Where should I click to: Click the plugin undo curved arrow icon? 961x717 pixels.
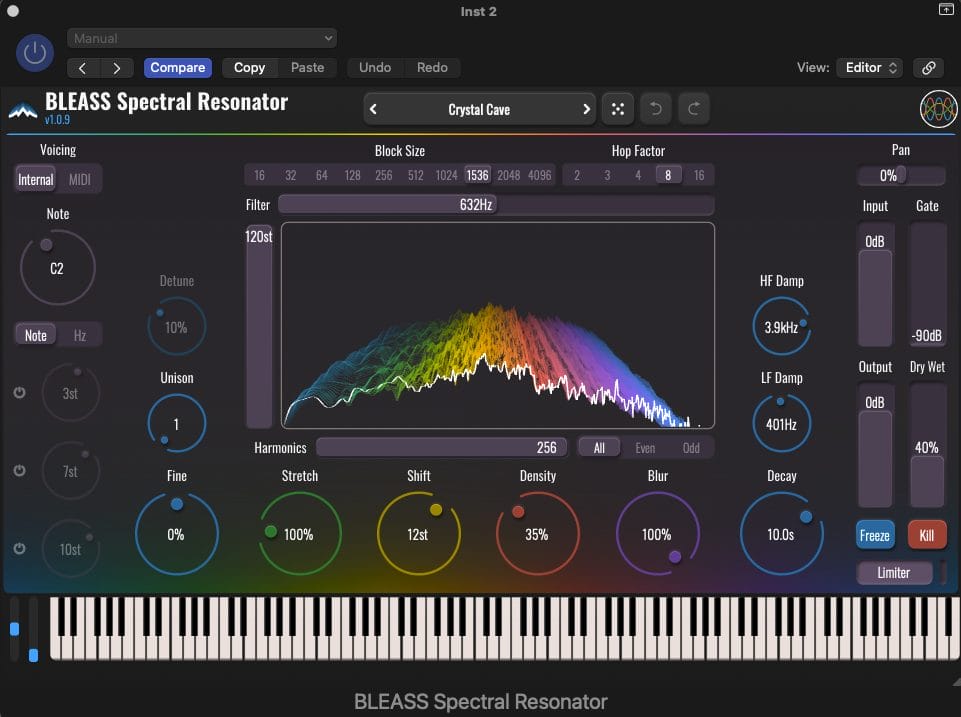coord(655,109)
